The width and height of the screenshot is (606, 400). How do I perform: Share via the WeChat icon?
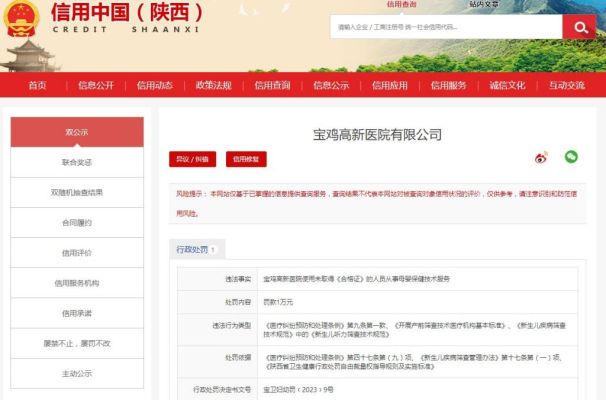pos(571,157)
